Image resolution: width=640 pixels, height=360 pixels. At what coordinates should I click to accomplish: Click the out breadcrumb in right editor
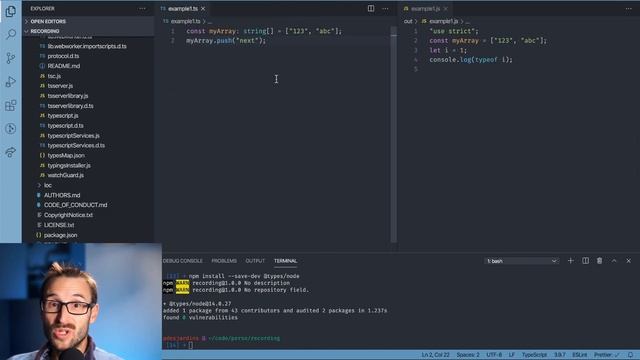tap(408, 21)
